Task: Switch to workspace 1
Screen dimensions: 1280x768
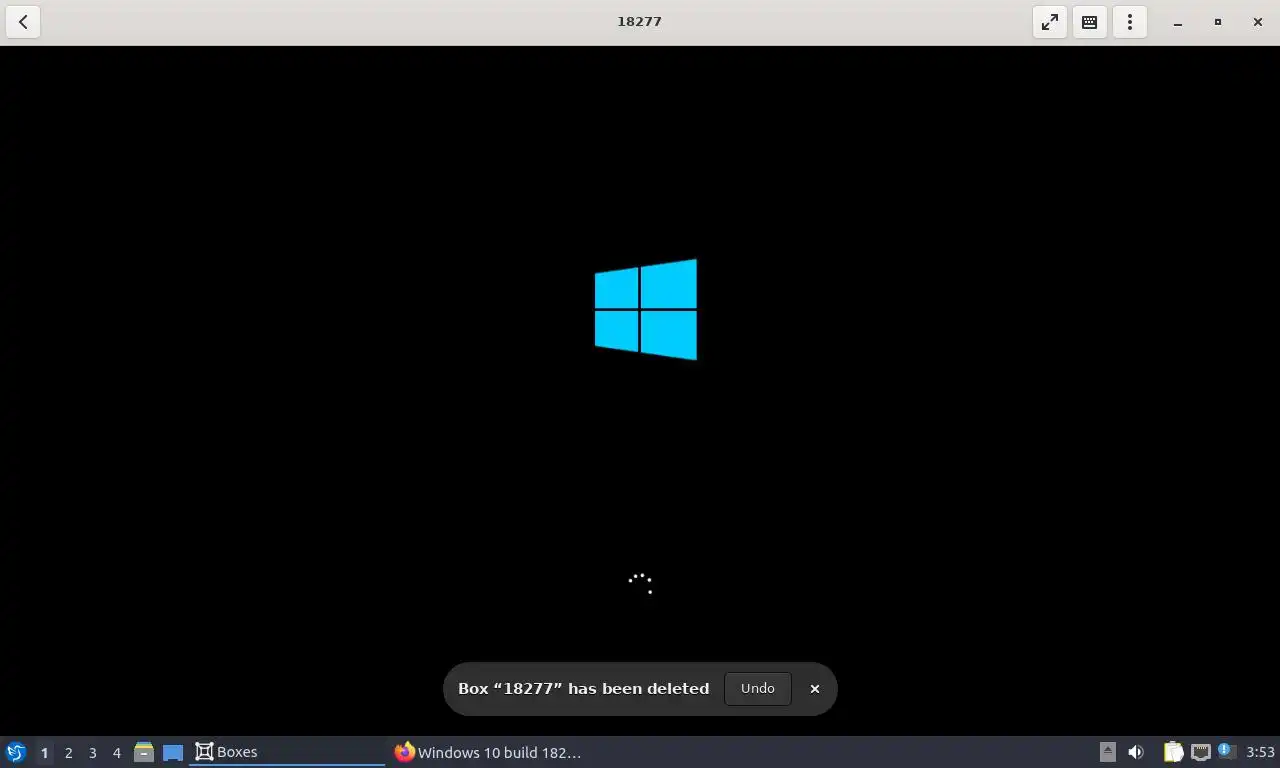Action: pos(44,752)
